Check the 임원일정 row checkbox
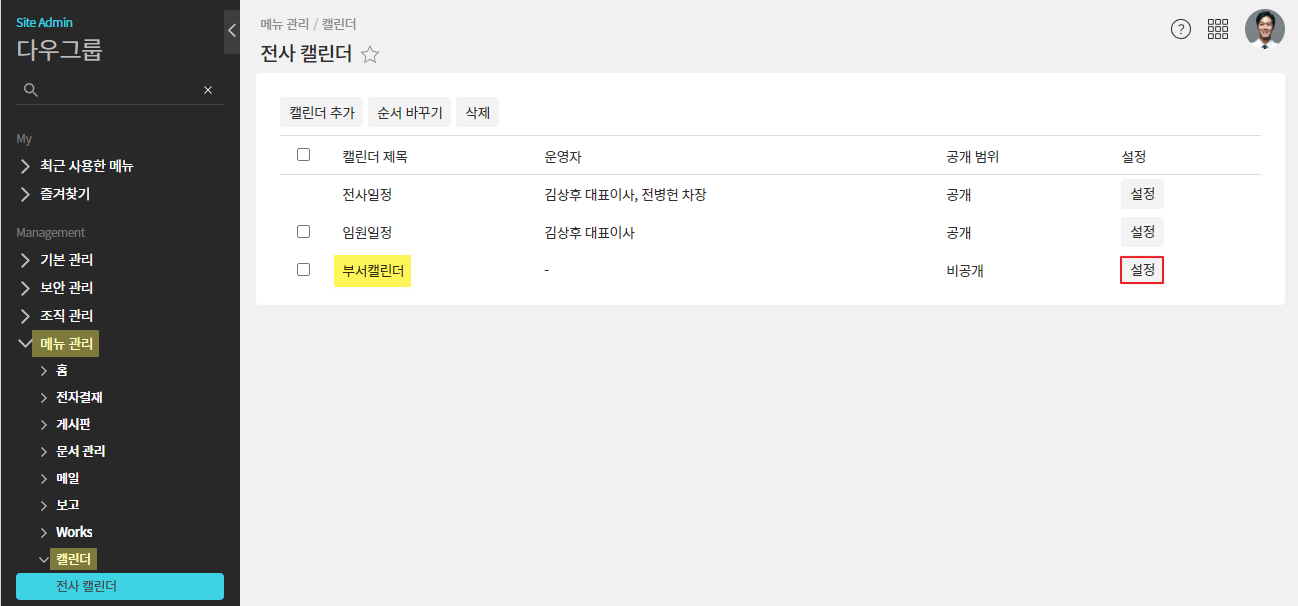Viewport: 1298px width, 606px height. click(304, 232)
